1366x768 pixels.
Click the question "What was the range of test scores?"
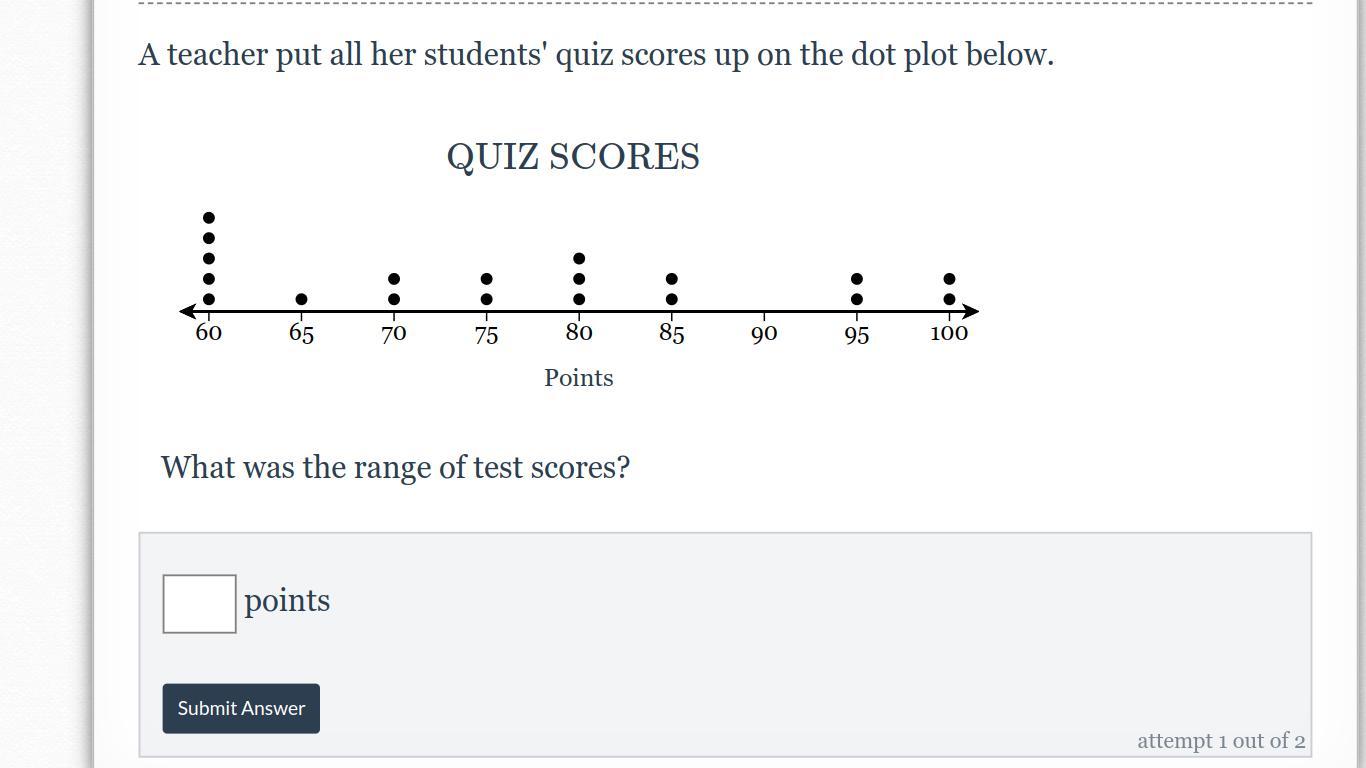click(395, 467)
